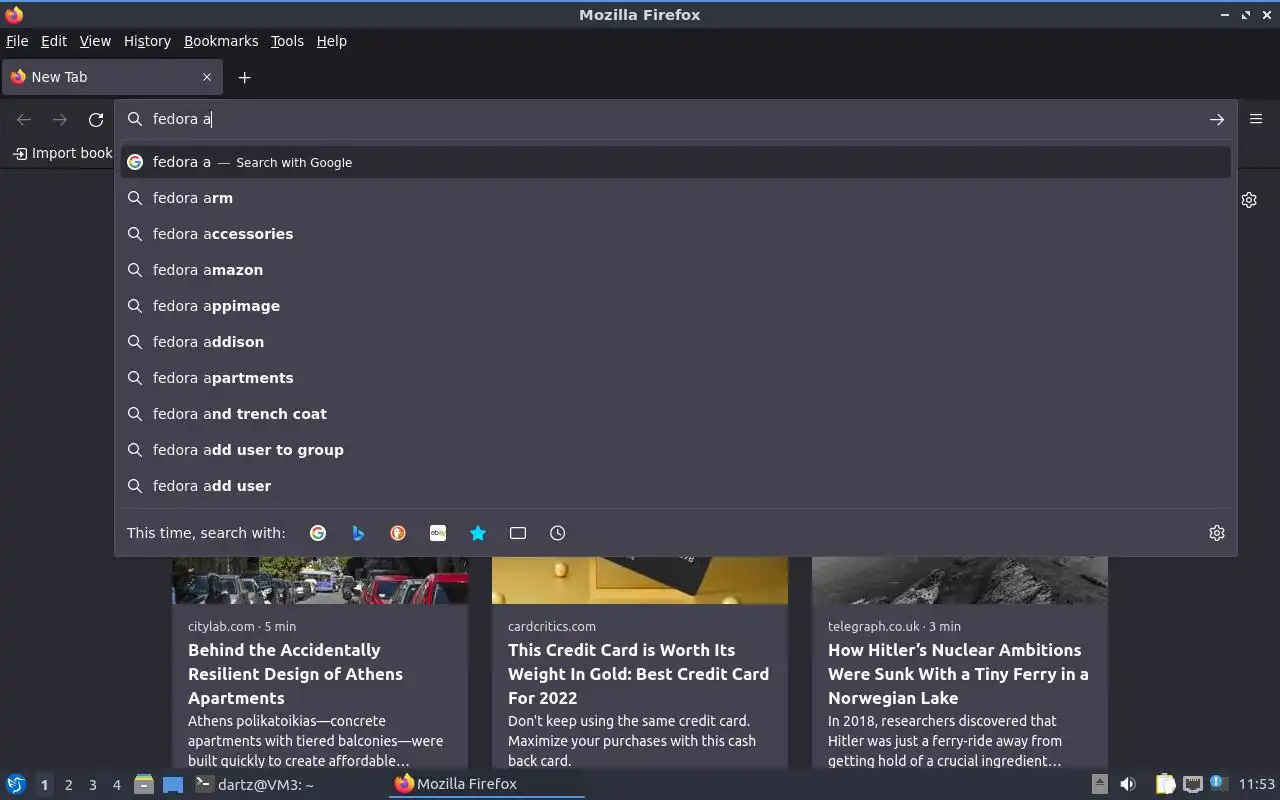
Task: Search in Bookmarks star icon
Action: pyautogui.click(x=478, y=533)
